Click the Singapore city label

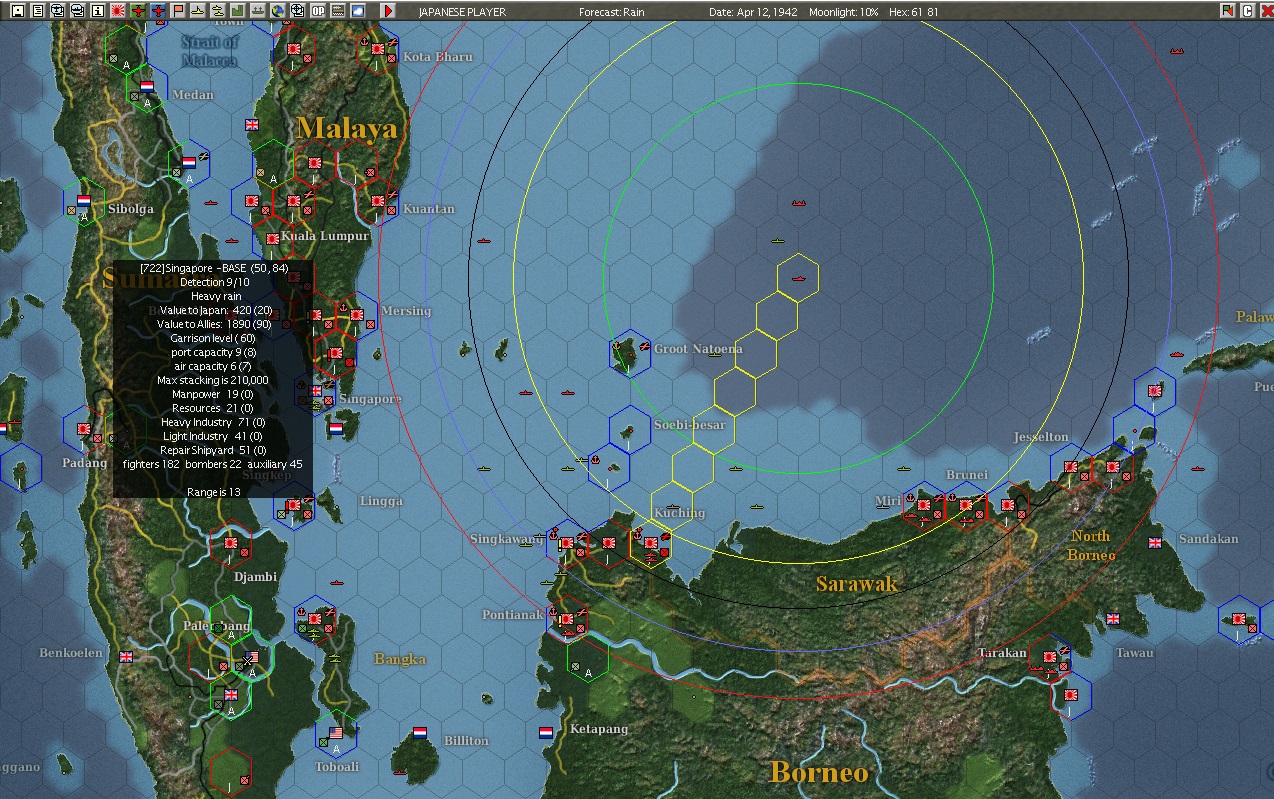pos(370,399)
